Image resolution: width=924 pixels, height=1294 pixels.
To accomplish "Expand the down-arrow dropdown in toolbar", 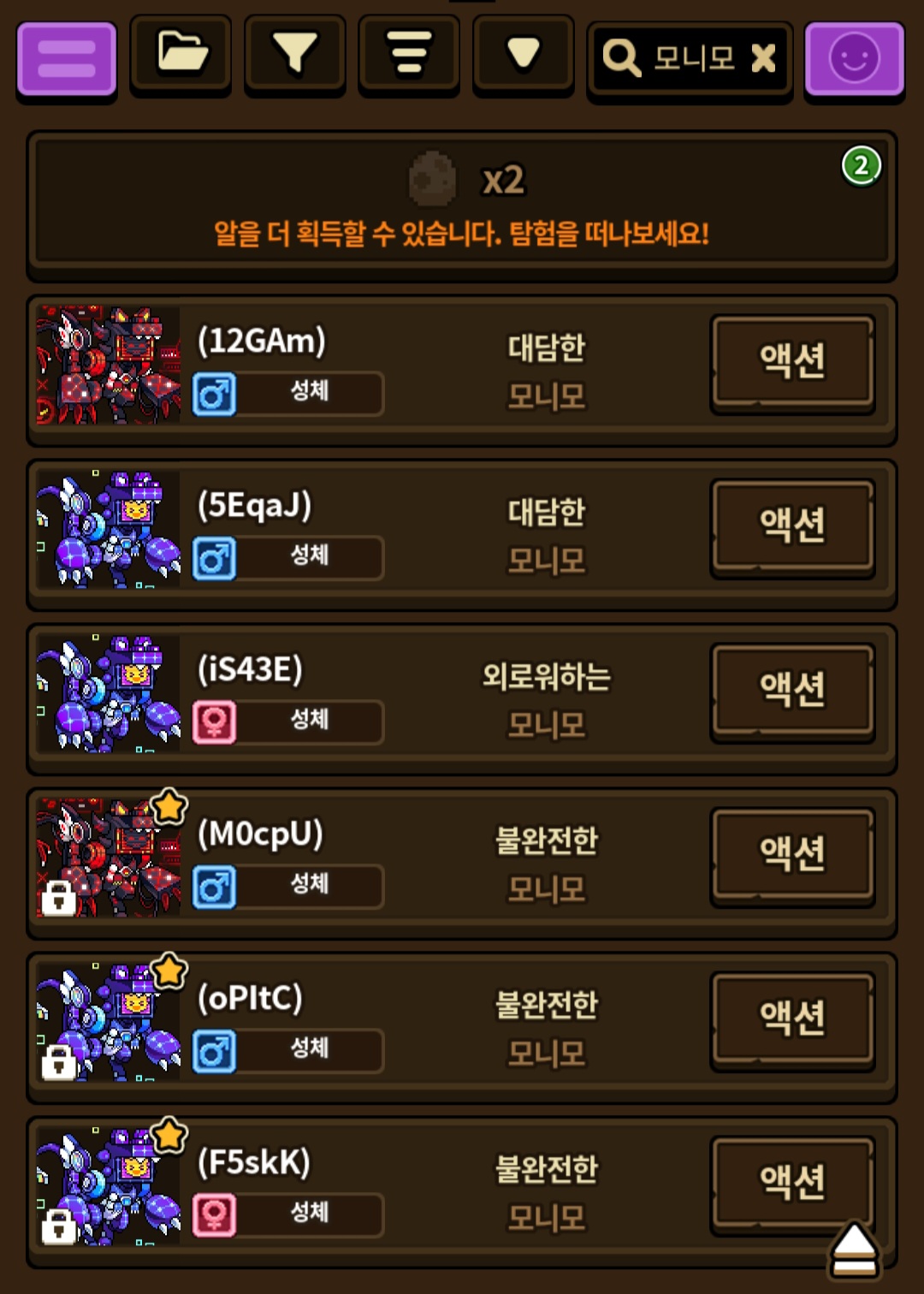I will click(523, 52).
